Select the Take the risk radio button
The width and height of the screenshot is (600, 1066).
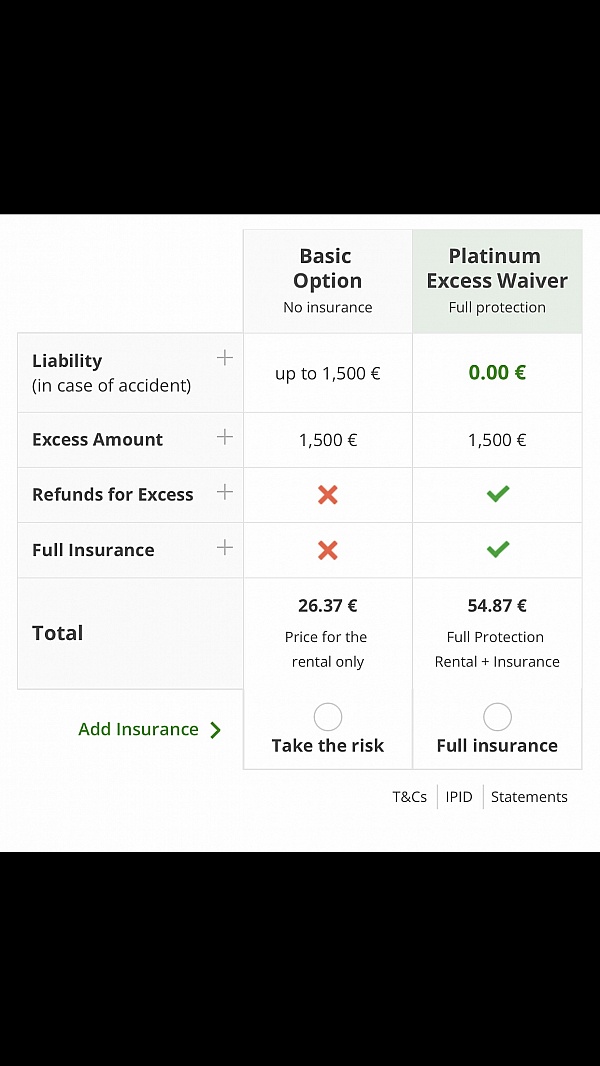[327, 716]
